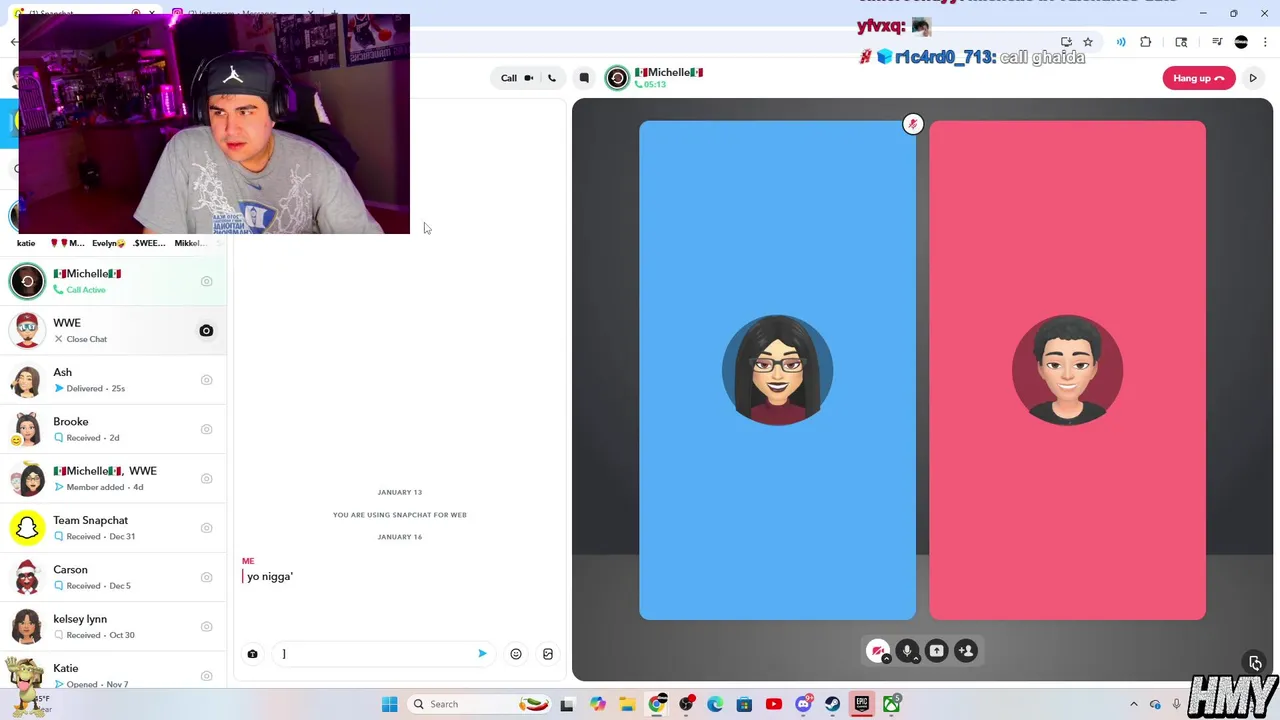Click the rotate screen icon at the call's corner

coord(1255,663)
